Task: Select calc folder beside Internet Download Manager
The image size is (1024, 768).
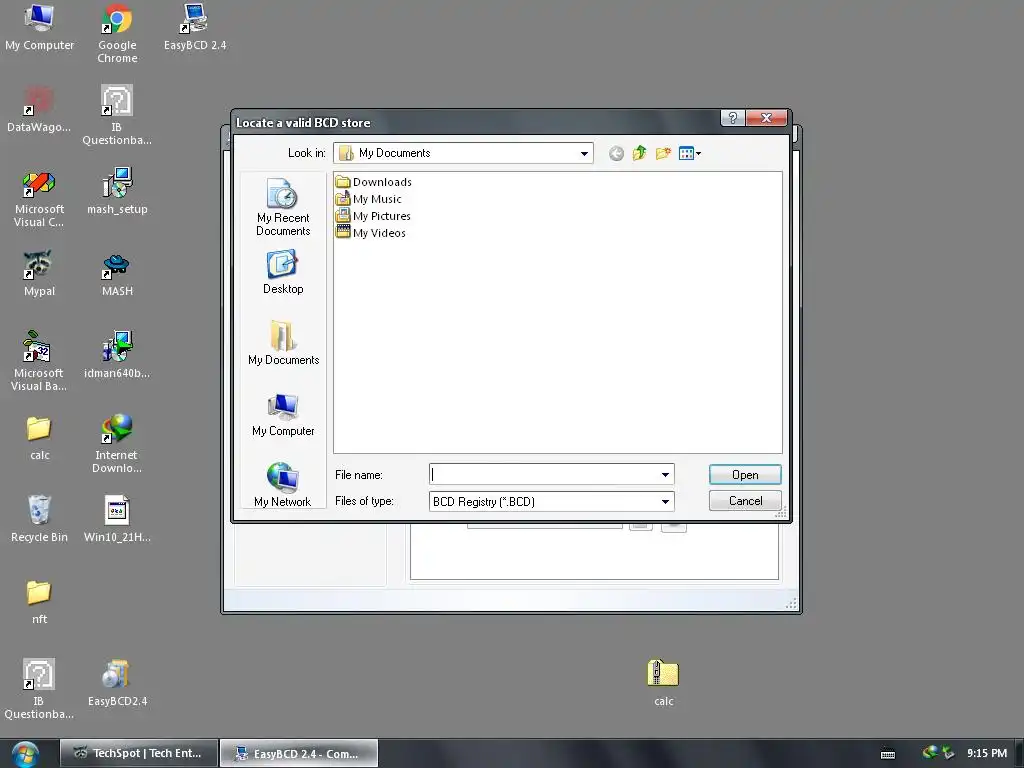Action: [39, 438]
